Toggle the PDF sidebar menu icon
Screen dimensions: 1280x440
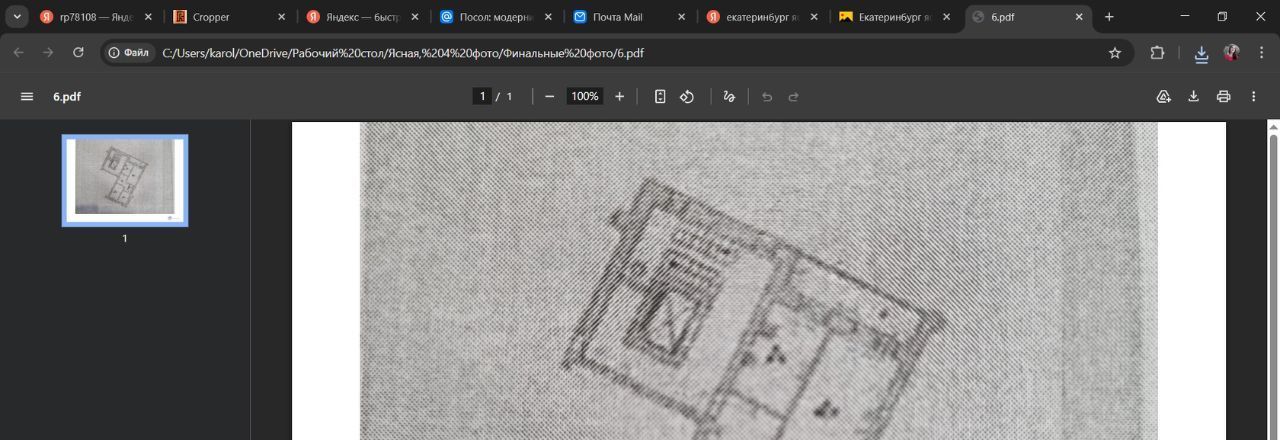coord(27,96)
